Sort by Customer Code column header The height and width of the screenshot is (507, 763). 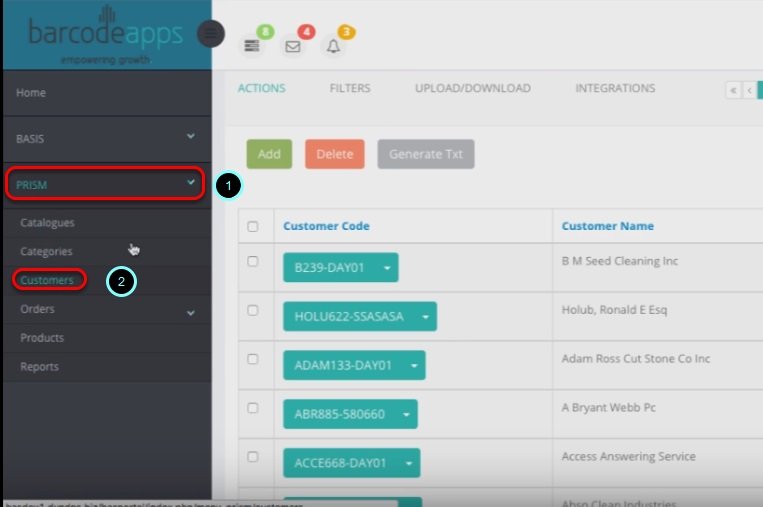(326, 226)
